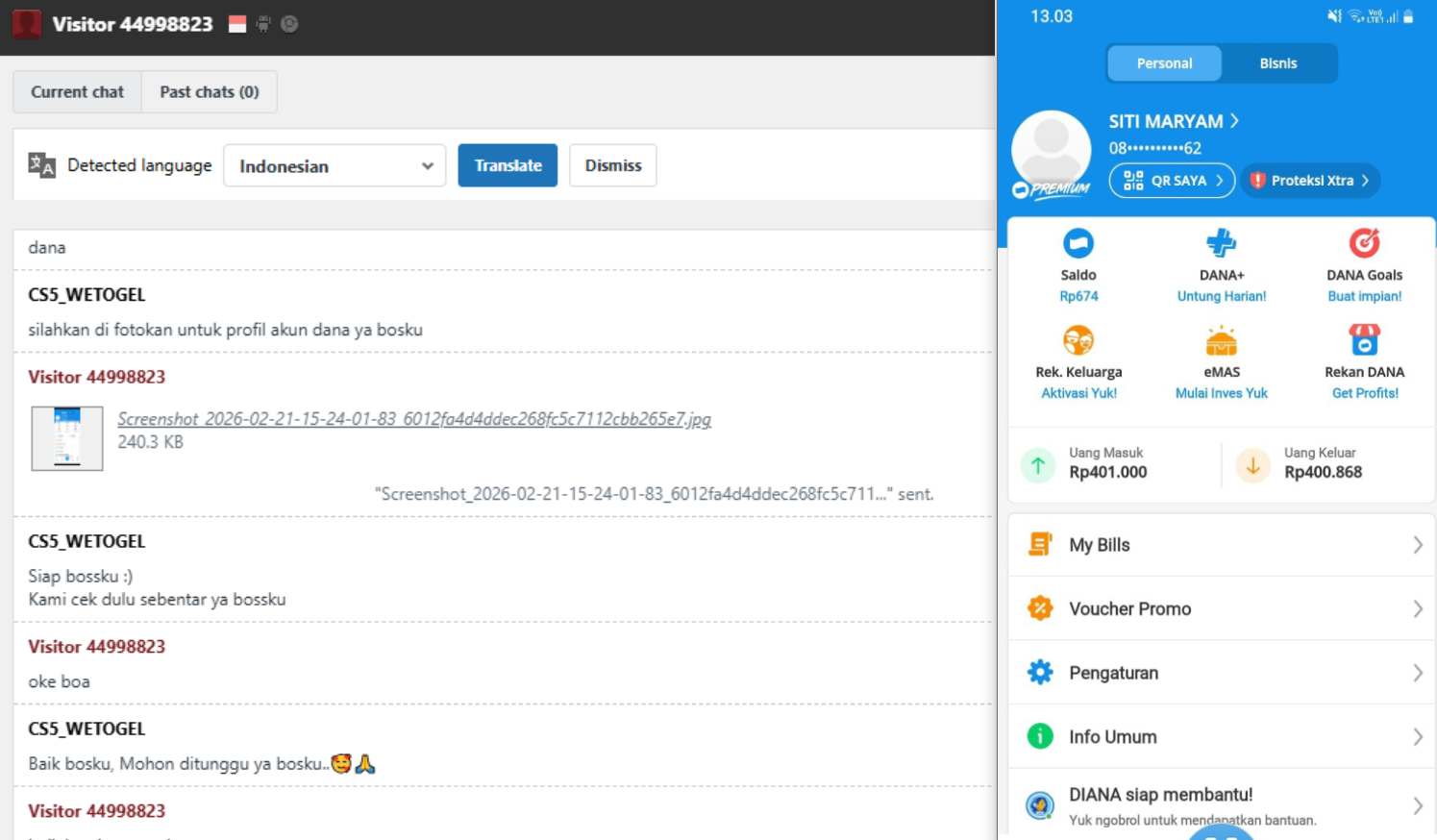Switch to the Past chats (0) tab
The height and width of the screenshot is (840, 1437).
210,91
